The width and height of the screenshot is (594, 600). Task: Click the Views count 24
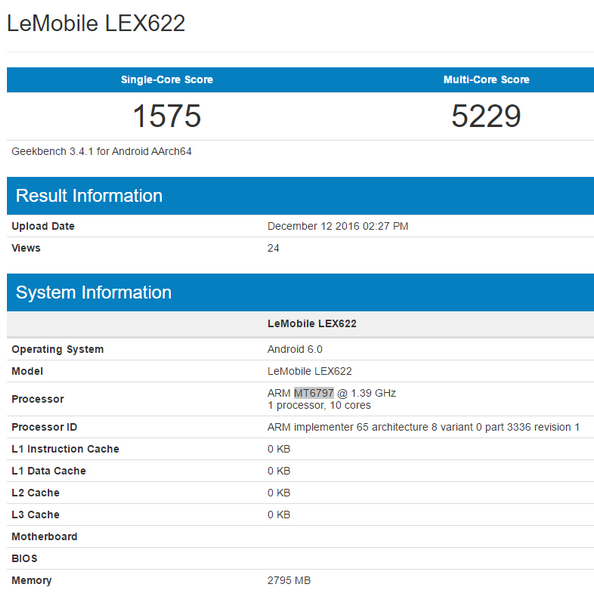coord(273,248)
